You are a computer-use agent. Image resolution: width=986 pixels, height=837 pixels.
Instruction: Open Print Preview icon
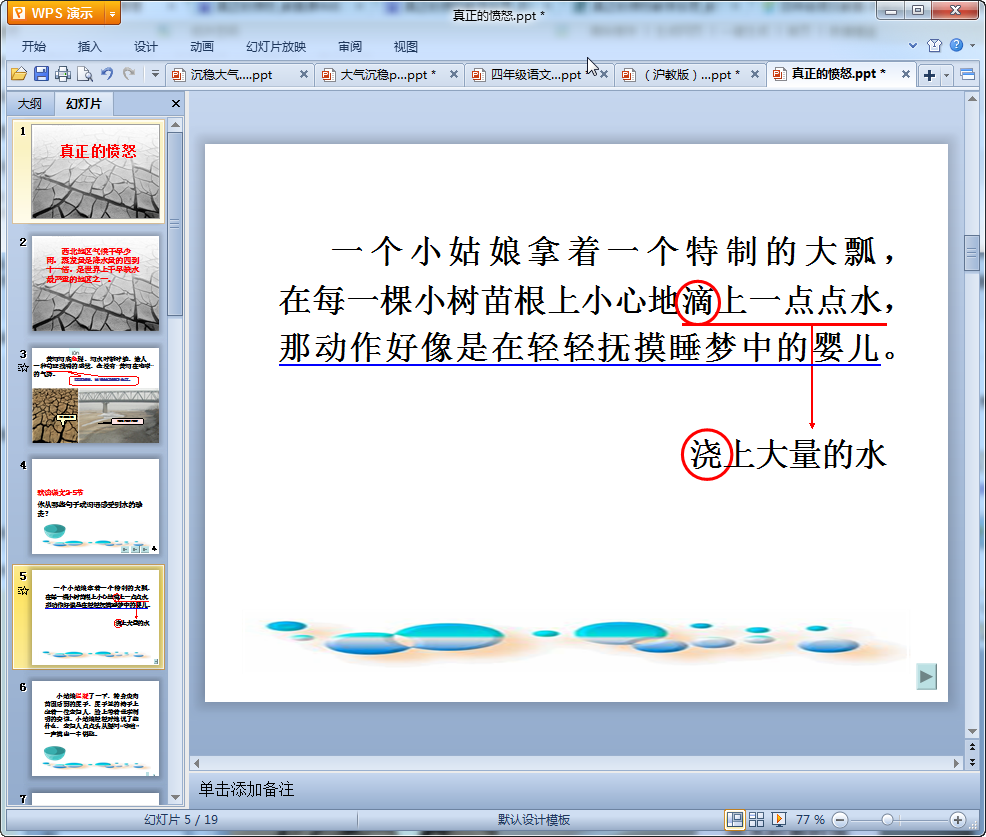85,74
